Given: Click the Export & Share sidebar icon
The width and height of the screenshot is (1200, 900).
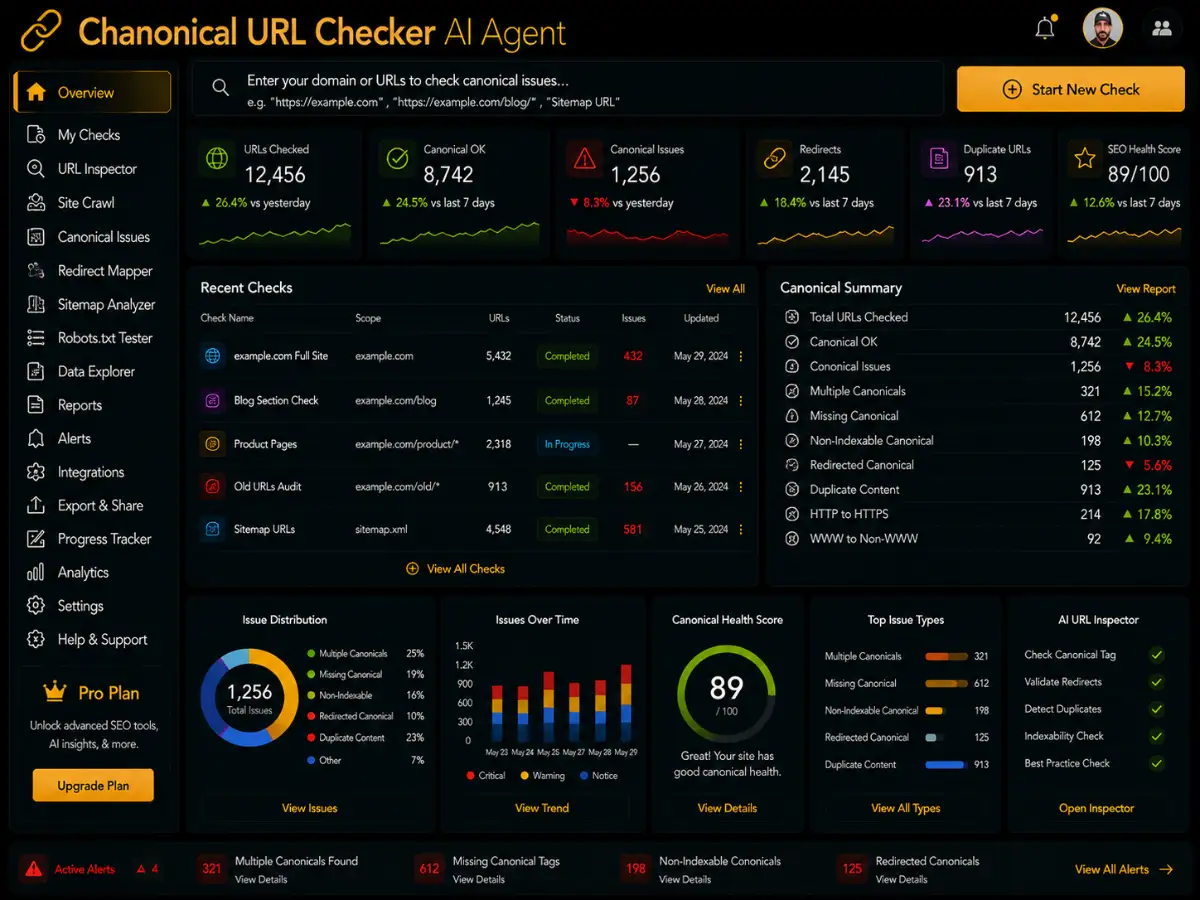Looking at the screenshot, I should tap(36, 505).
